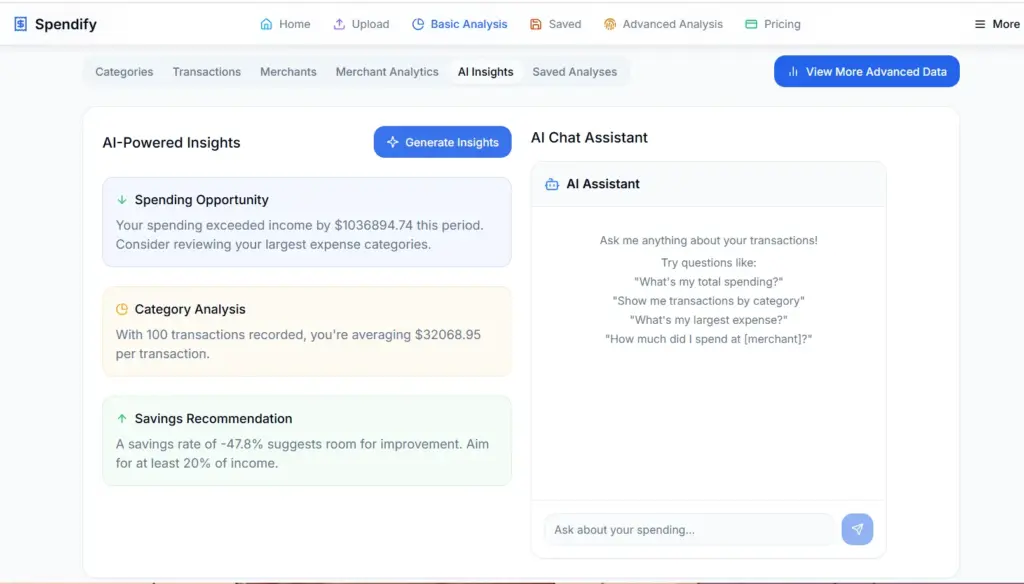
Task: Expand the Category Analysis insight card
Action: pyautogui.click(x=306, y=330)
